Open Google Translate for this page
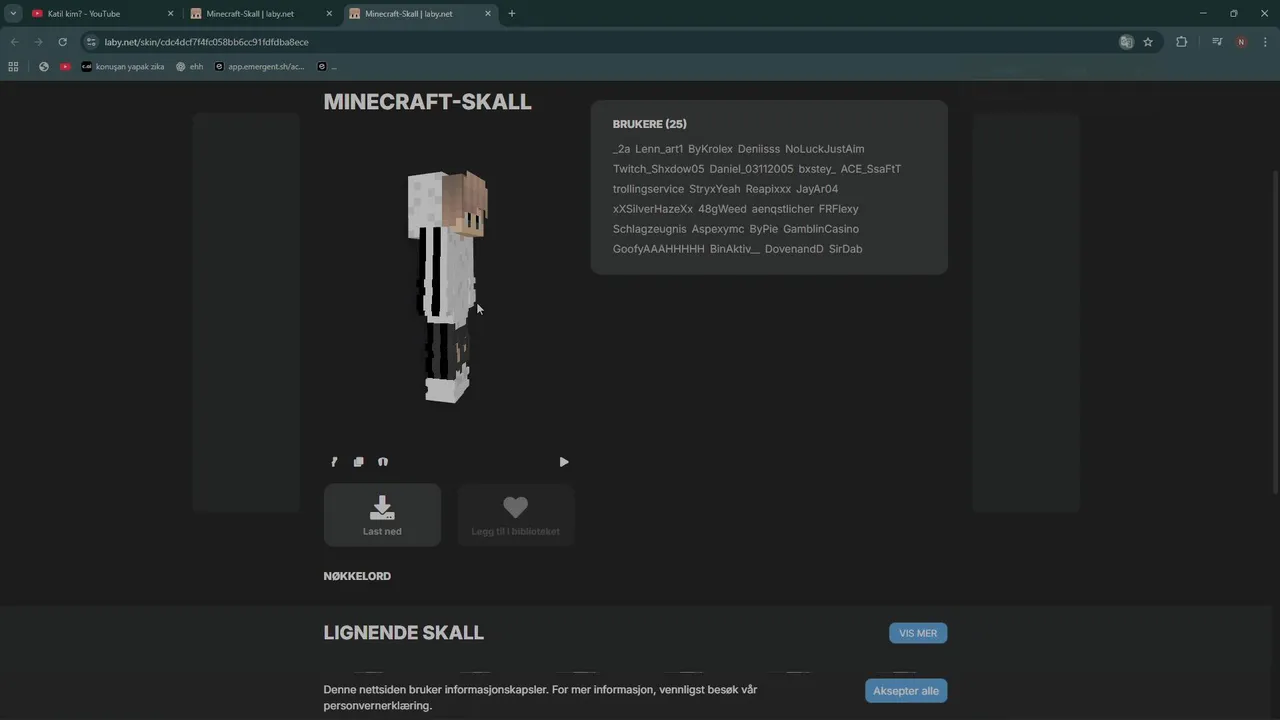 (x=1126, y=42)
